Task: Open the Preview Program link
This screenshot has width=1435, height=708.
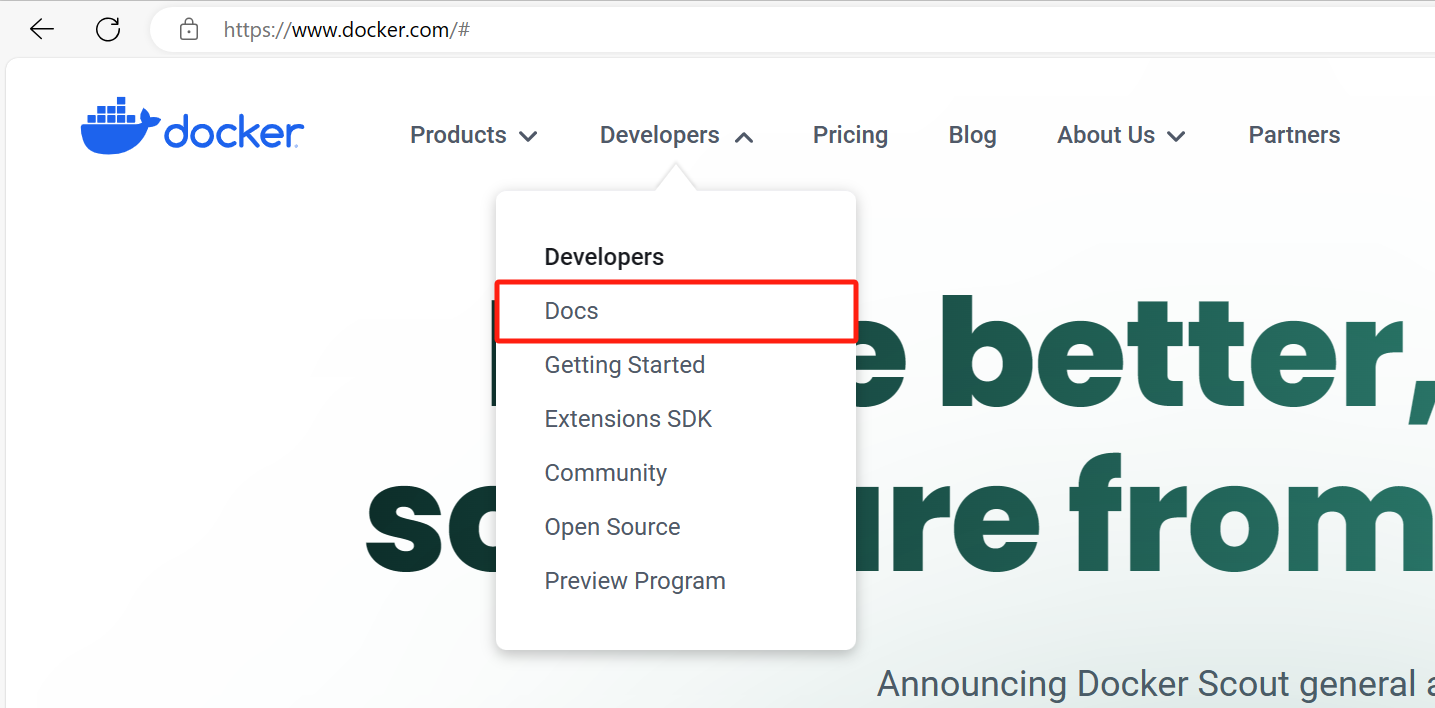Action: click(635, 581)
